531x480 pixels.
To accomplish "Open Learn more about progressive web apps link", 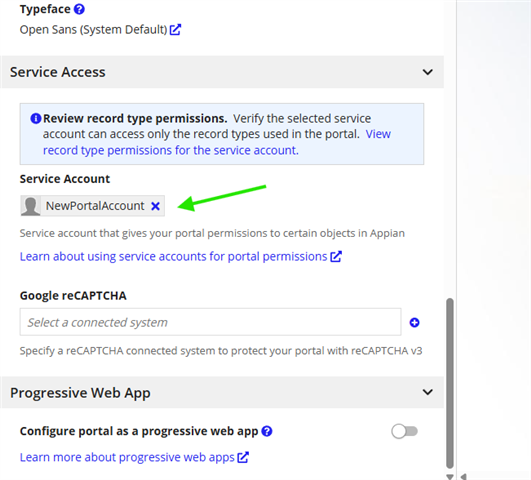I will point(127,457).
